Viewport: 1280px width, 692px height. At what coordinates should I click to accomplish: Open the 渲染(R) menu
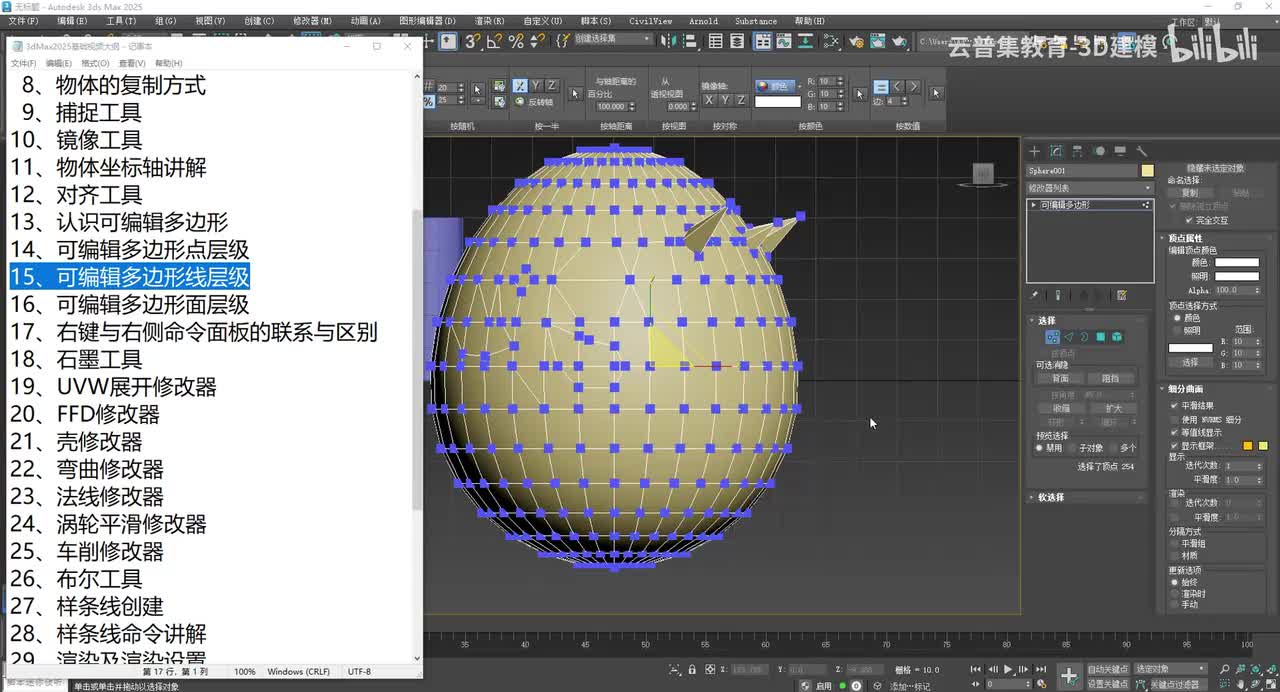(489, 20)
